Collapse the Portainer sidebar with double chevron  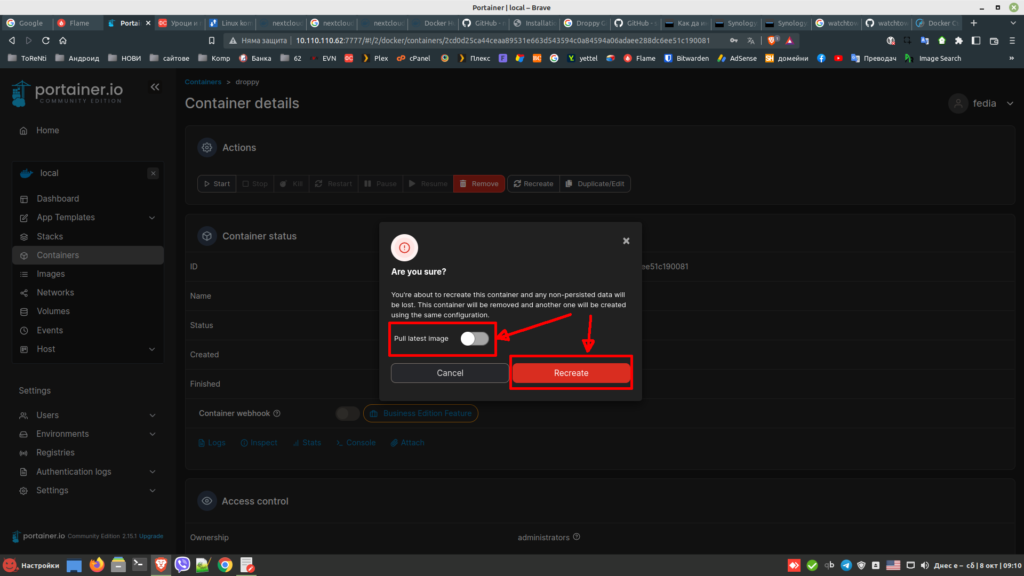pos(155,87)
